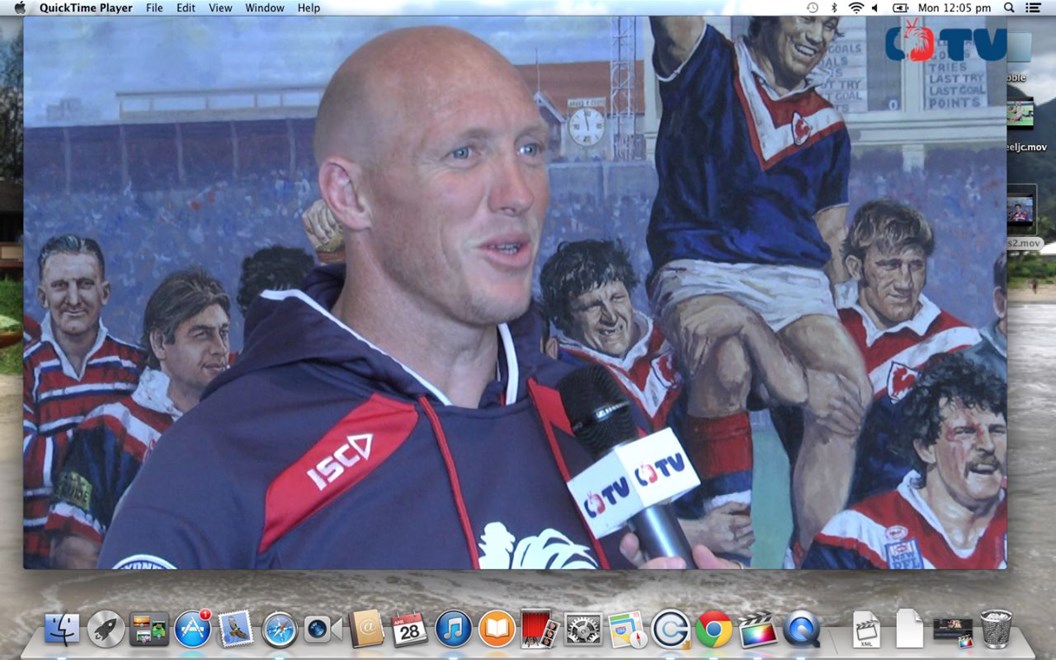Open Final Cut Pro in Dock
The image size is (1056, 660).
coord(758,629)
